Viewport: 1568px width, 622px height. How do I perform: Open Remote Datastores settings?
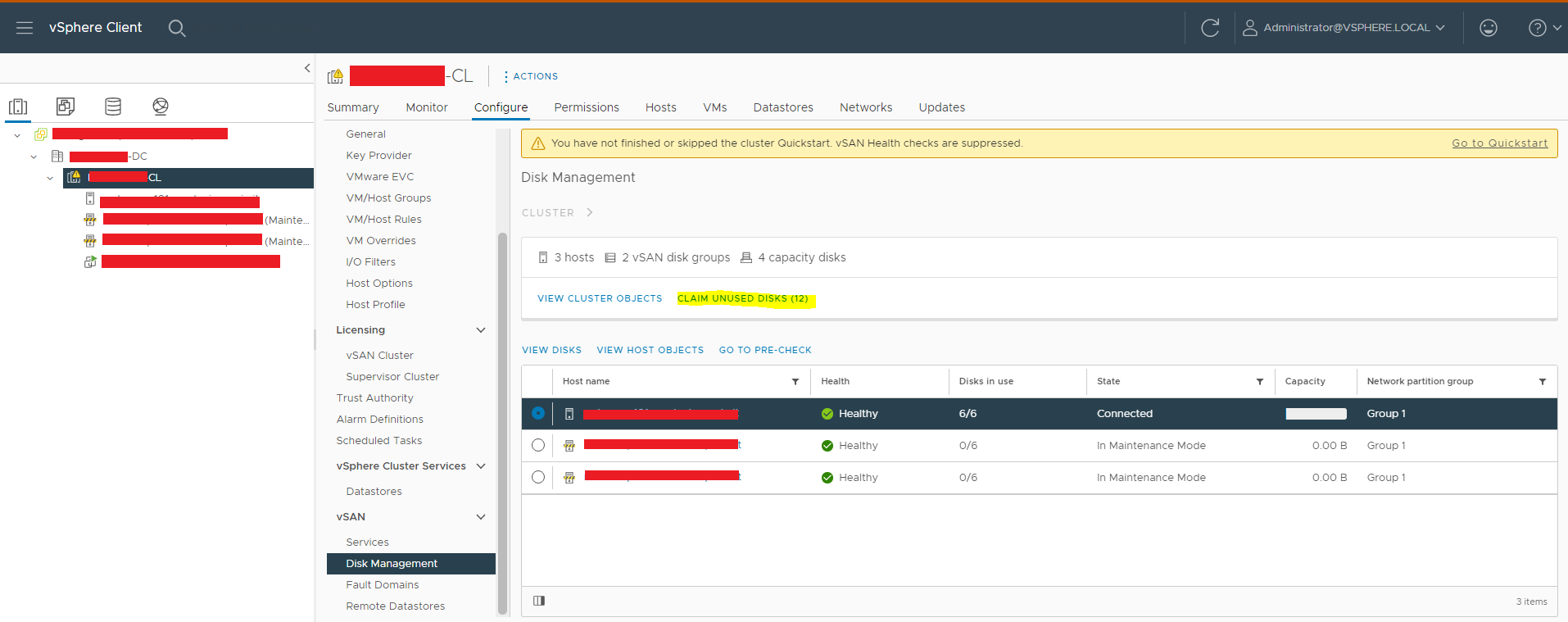pos(396,606)
